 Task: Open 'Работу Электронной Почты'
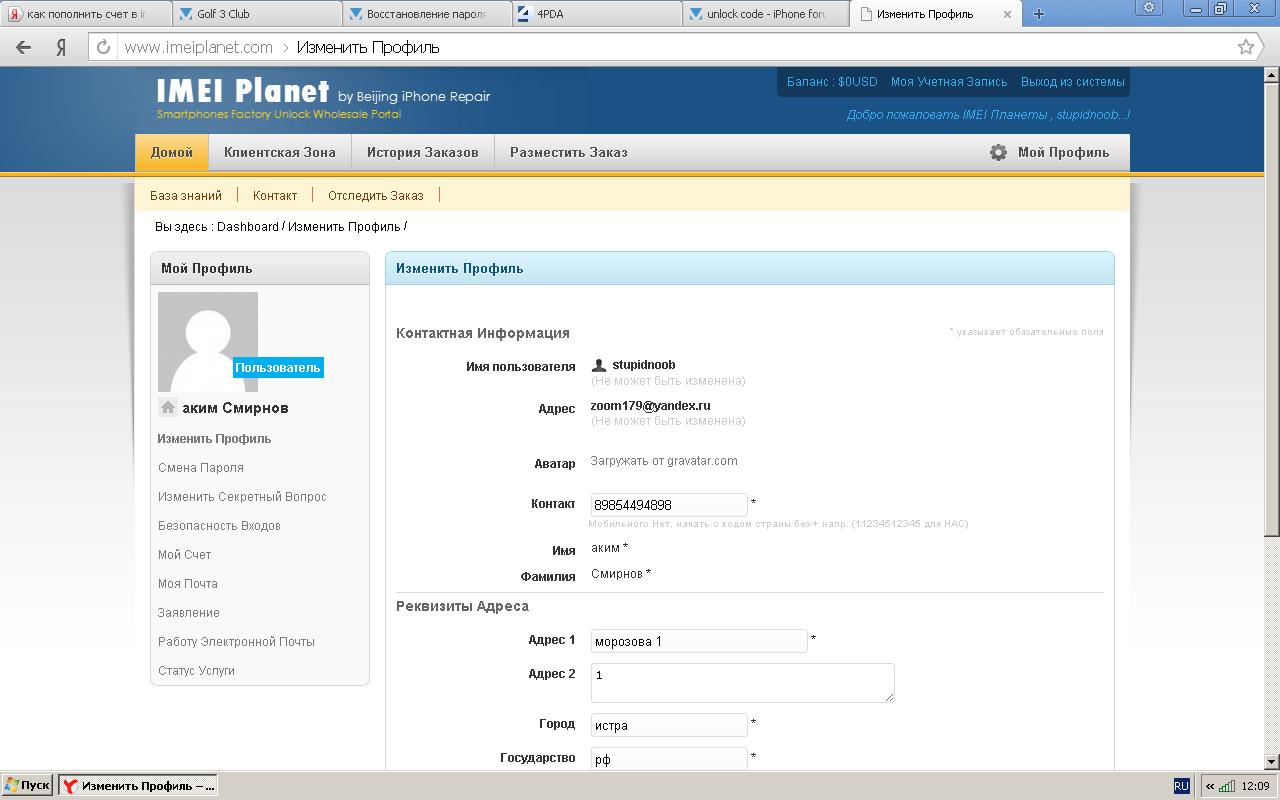[236, 641]
